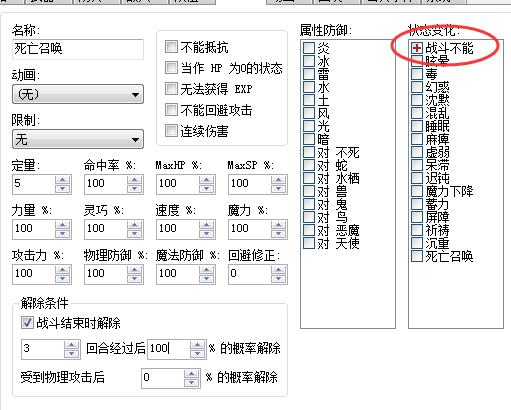The height and width of the screenshot is (410, 511).
Task: Decrease 回合经过后 probability with down arrow
Action: point(198,354)
